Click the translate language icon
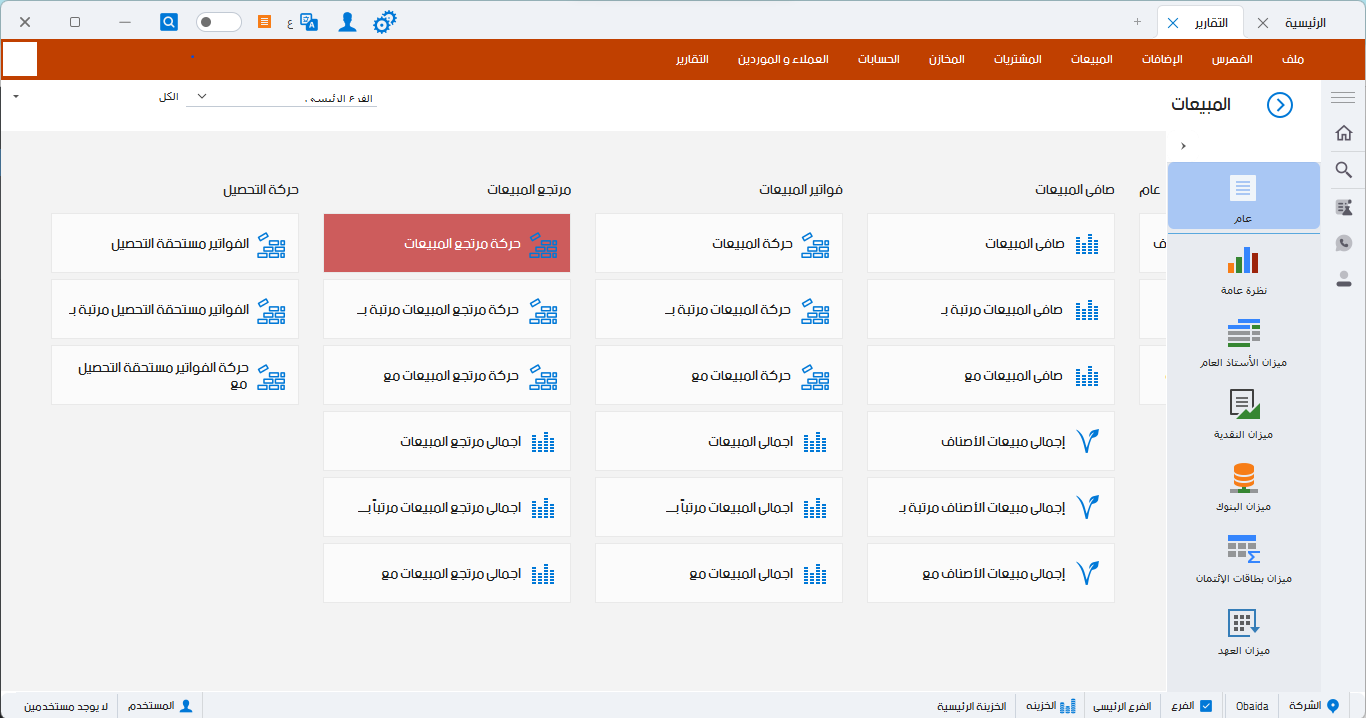 [x=309, y=22]
